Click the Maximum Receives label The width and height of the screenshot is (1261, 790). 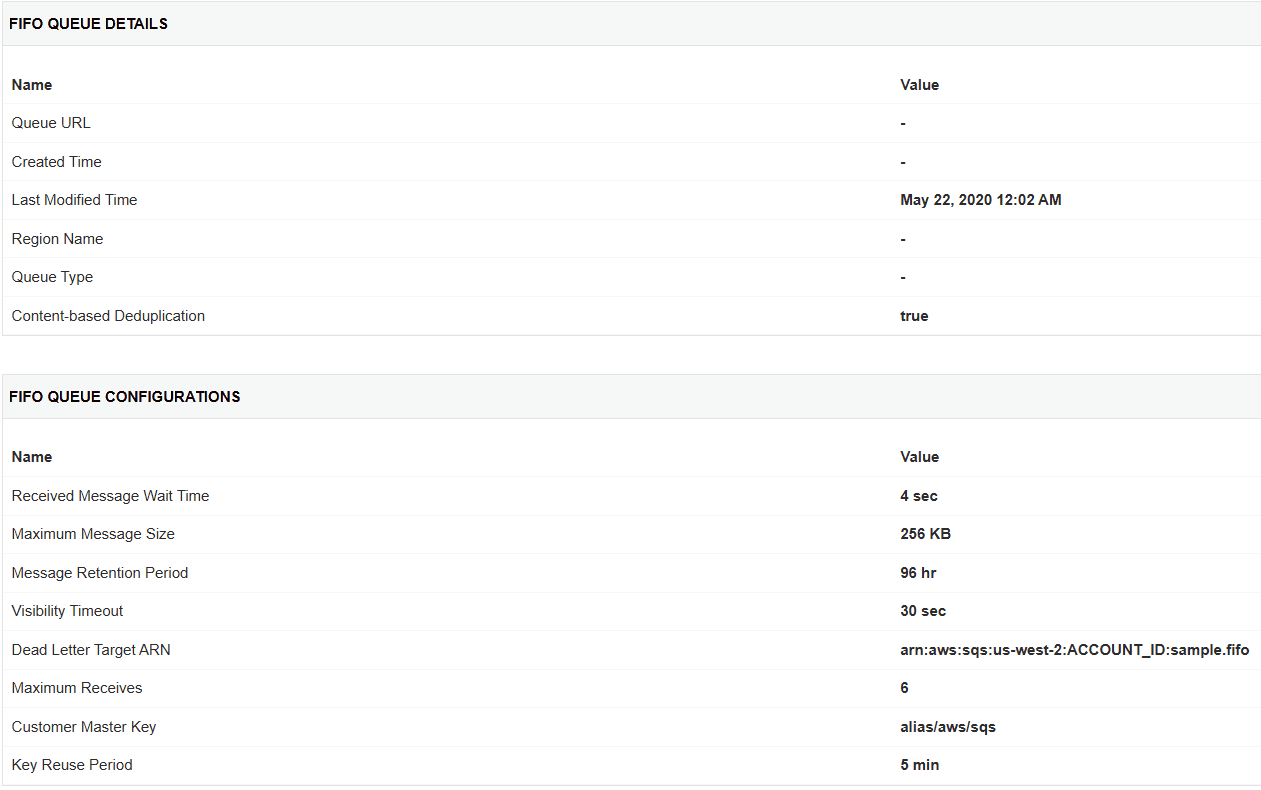point(77,688)
